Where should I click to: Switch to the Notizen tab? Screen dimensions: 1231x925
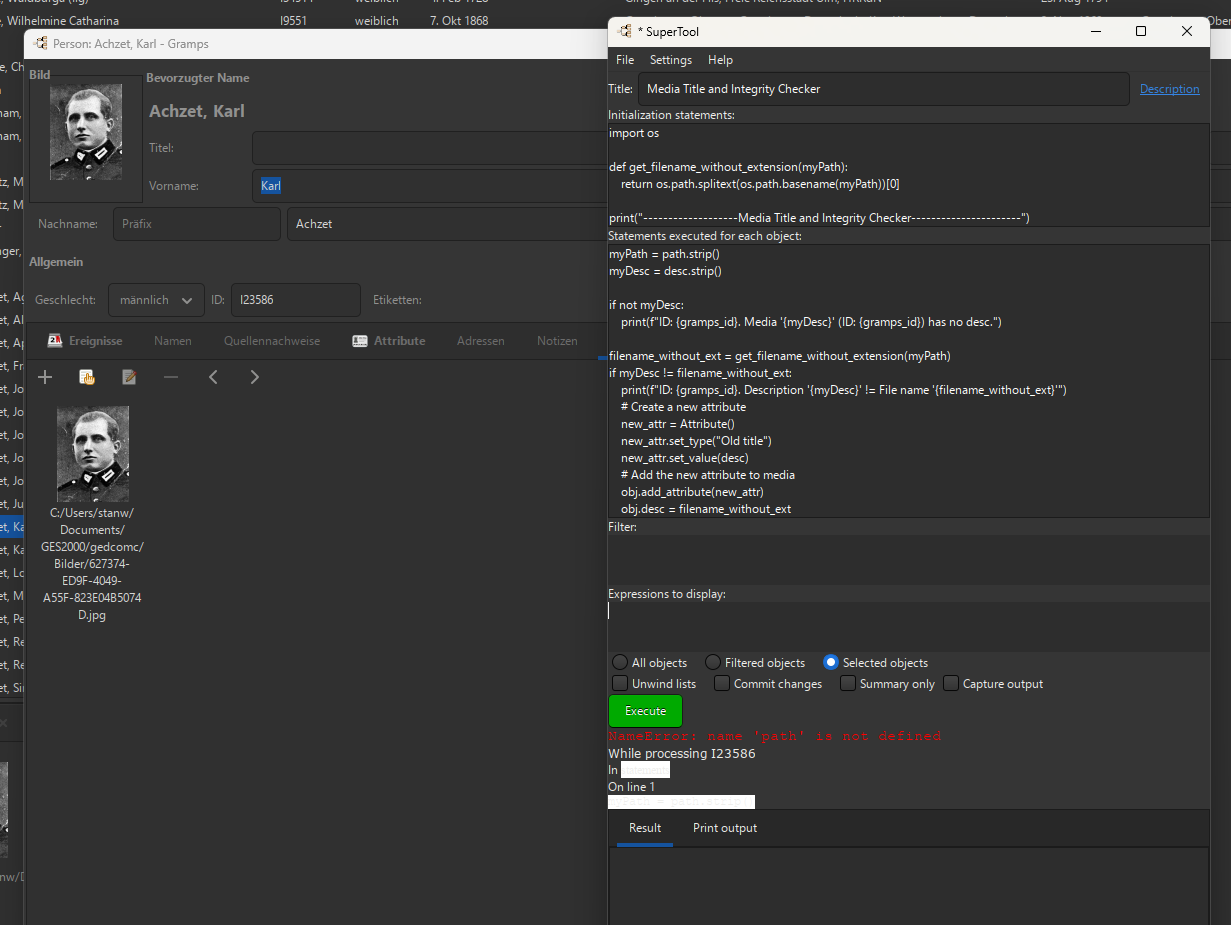(557, 341)
